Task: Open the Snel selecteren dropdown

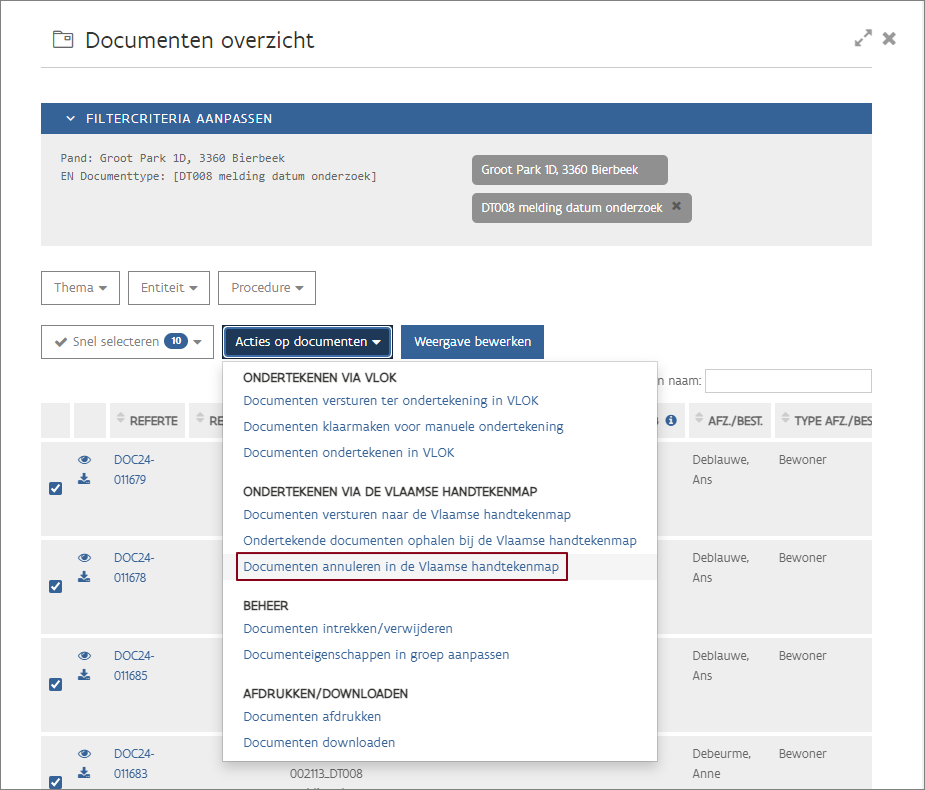Action: [x=127, y=342]
